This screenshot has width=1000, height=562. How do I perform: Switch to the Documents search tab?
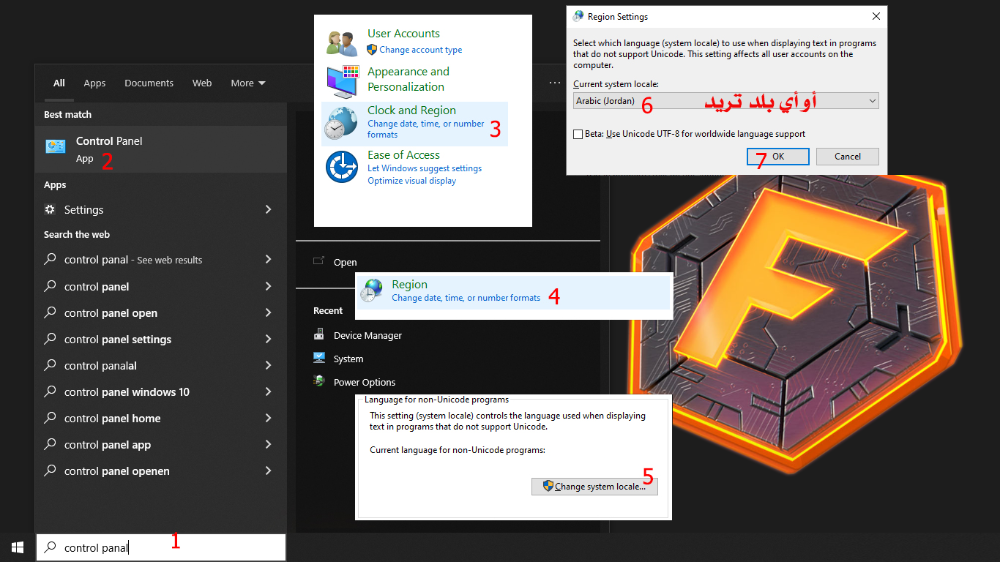click(149, 83)
